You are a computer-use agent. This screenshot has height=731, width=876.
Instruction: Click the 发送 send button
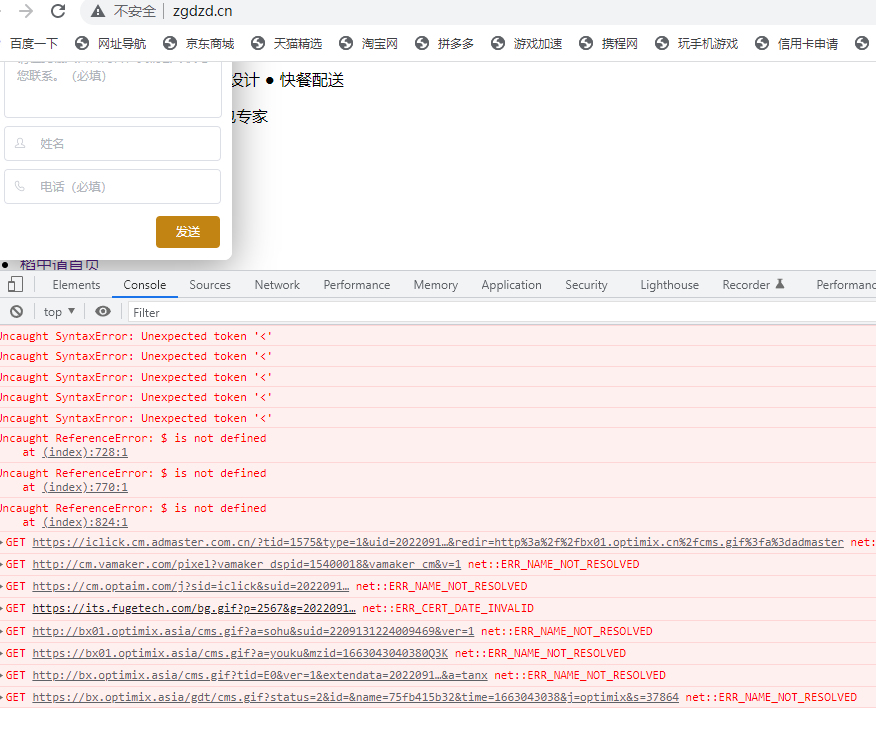(188, 231)
